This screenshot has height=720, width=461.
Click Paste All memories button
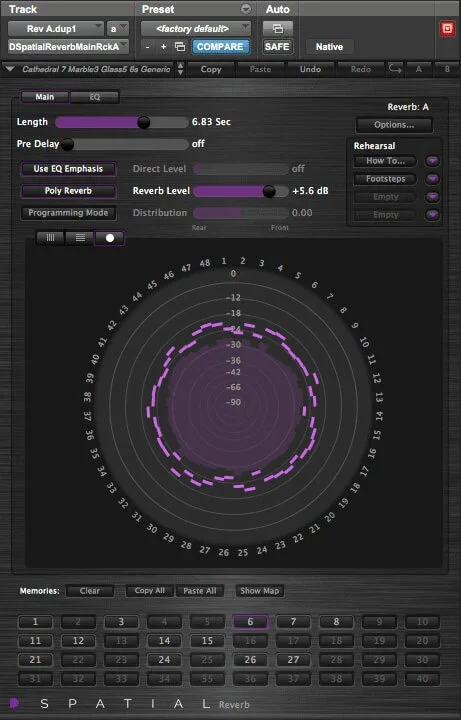(x=200, y=591)
